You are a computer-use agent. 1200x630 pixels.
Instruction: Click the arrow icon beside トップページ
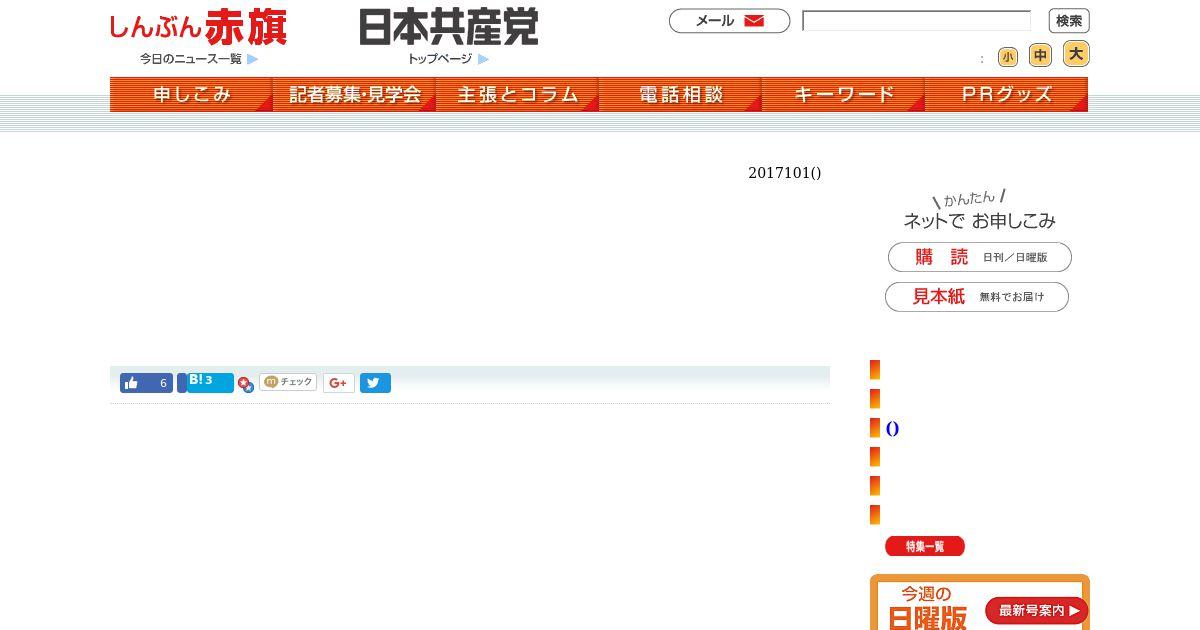483,59
